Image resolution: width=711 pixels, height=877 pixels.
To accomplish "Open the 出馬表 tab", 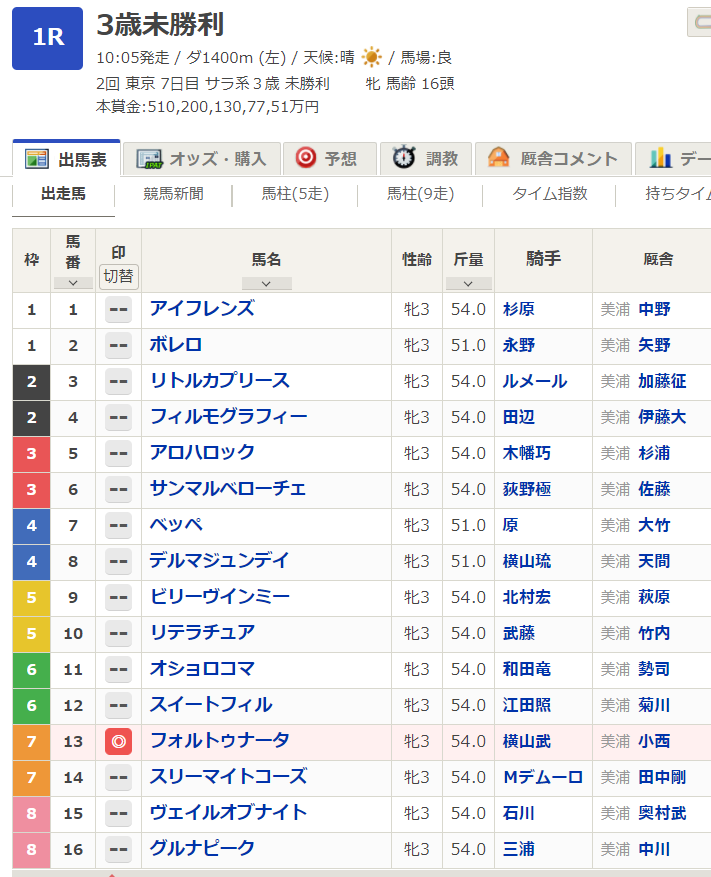I will click(x=67, y=158).
